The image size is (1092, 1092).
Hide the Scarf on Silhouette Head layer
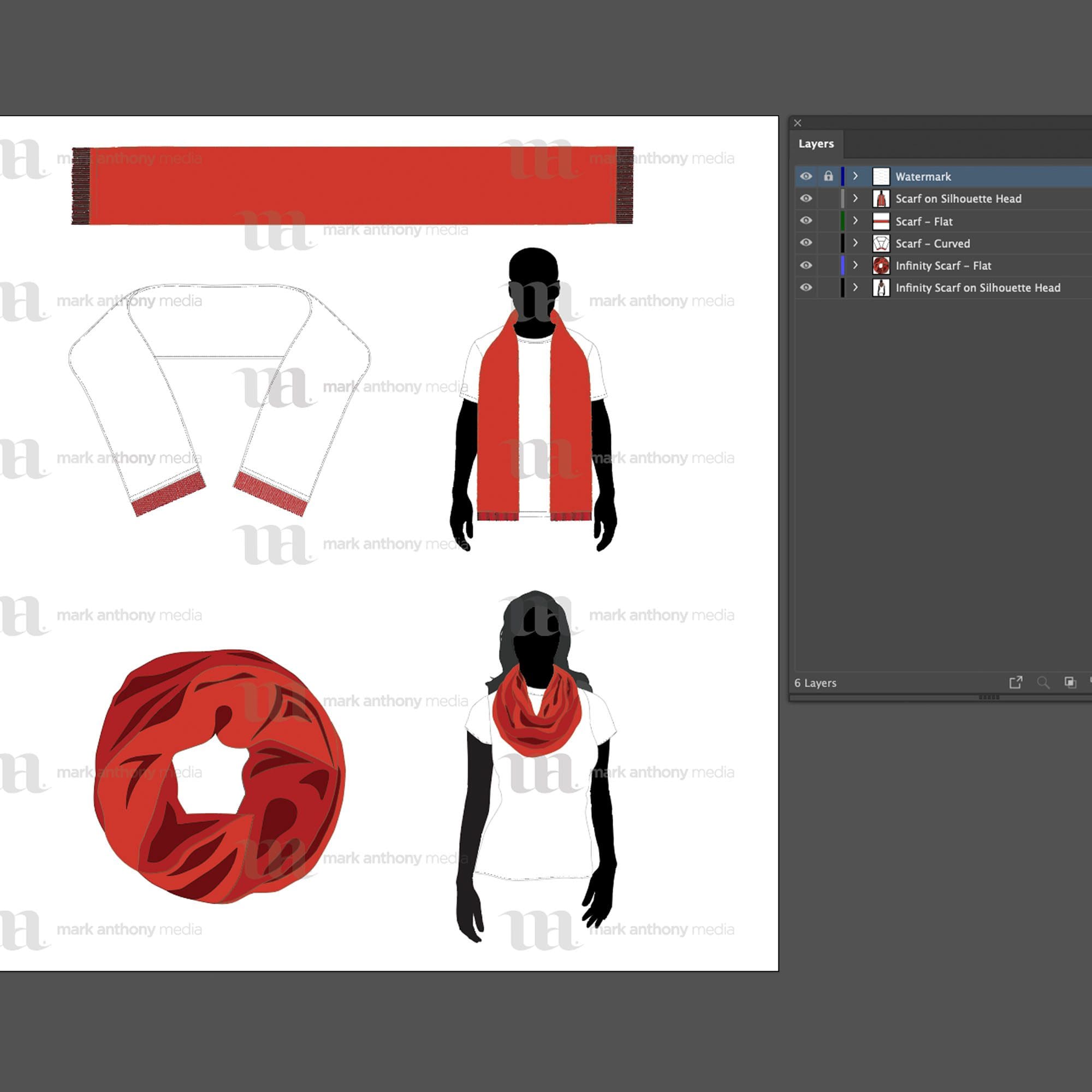click(x=805, y=198)
